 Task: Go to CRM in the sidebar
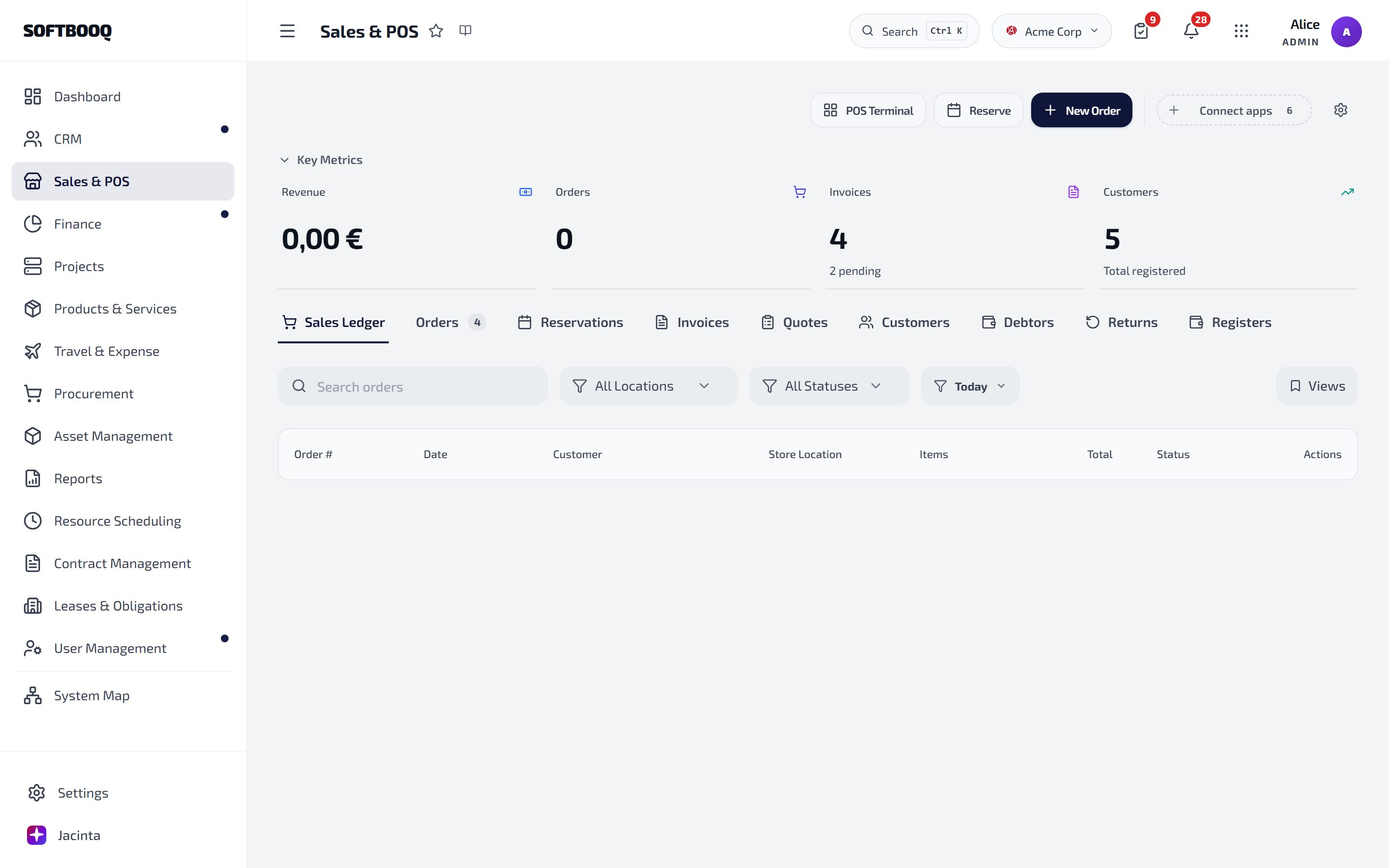tap(123, 139)
